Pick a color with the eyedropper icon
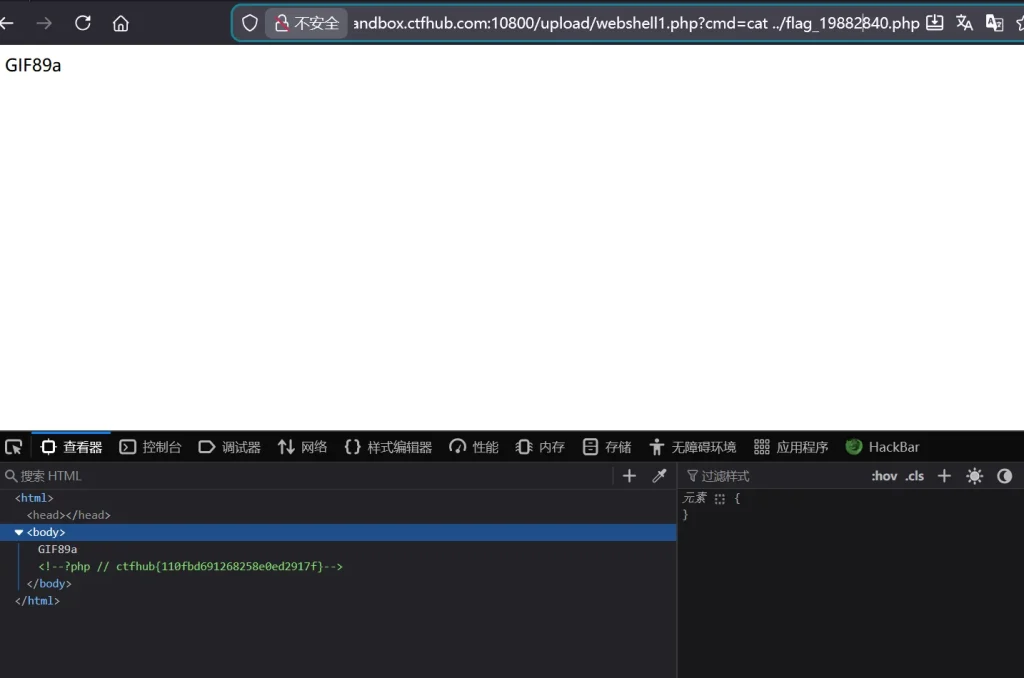The height and width of the screenshot is (678, 1024). tap(659, 476)
